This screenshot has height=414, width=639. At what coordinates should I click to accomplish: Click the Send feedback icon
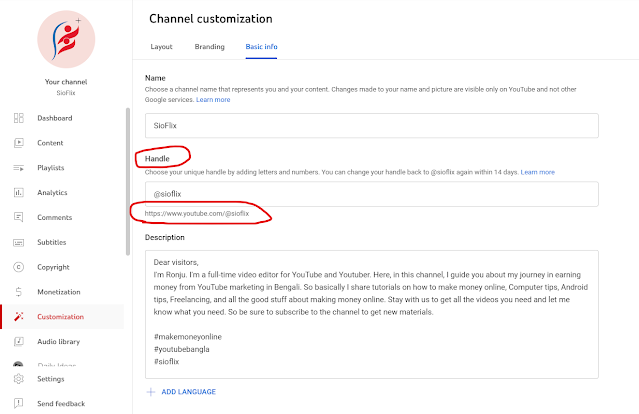19,403
